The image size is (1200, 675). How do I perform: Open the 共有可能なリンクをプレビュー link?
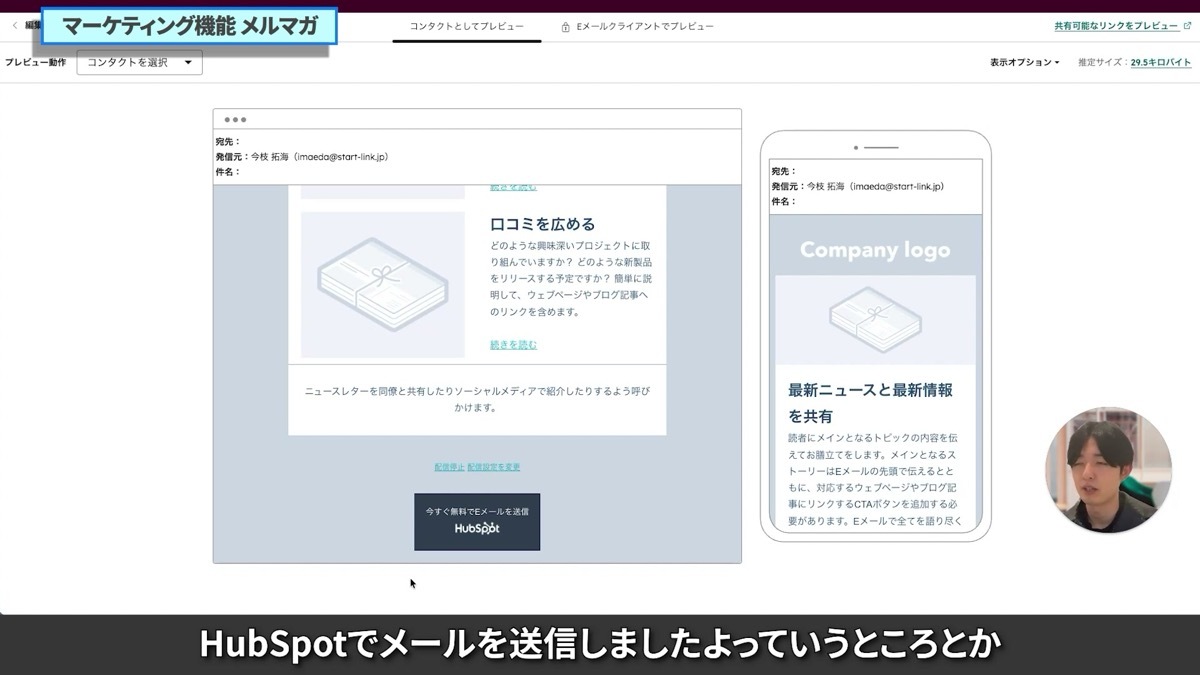1115,25
